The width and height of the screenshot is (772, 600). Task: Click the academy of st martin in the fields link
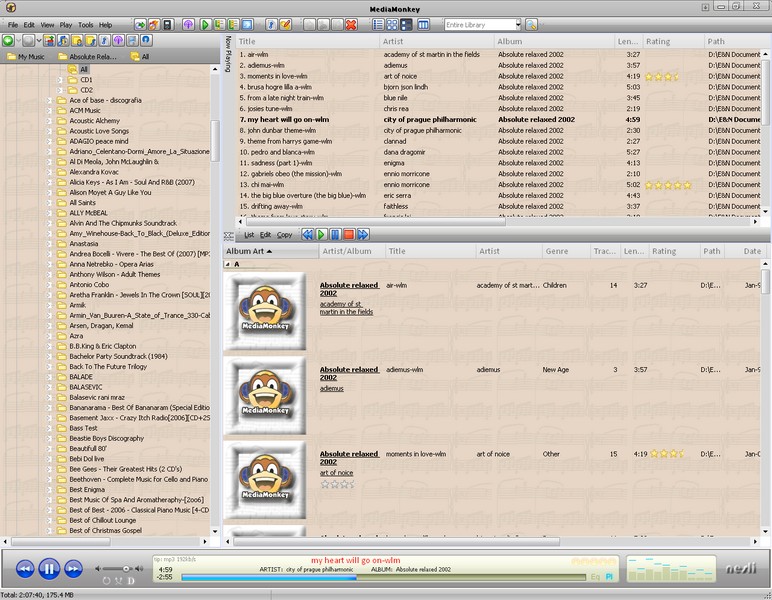346,308
